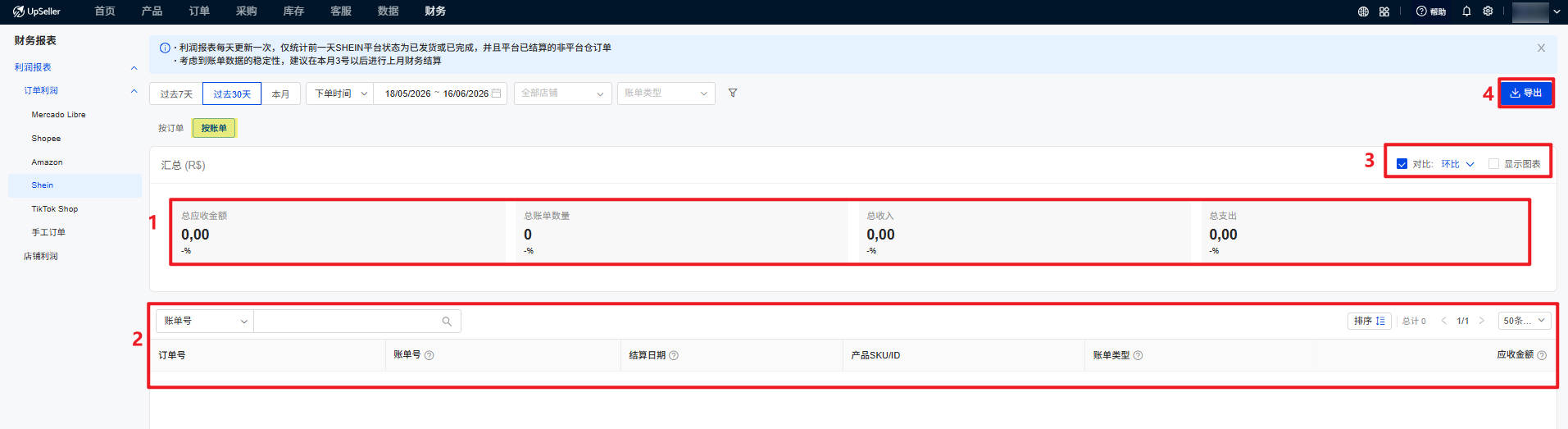Open the settings gear icon
This screenshot has width=1568, height=429.
click(x=1488, y=11)
